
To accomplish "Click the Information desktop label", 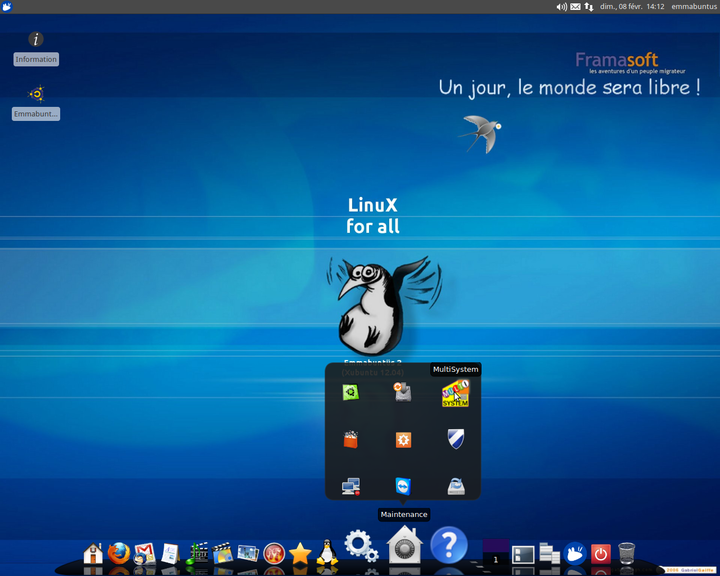I will (36, 59).
